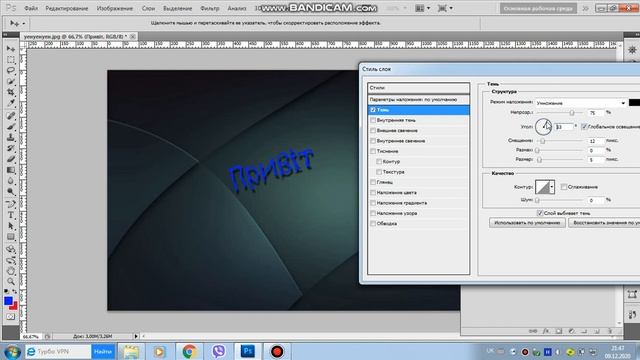The height and width of the screenshot is (360, 640).
Task: Open the Windows Start menu
Action: click(x=12, y=351)
